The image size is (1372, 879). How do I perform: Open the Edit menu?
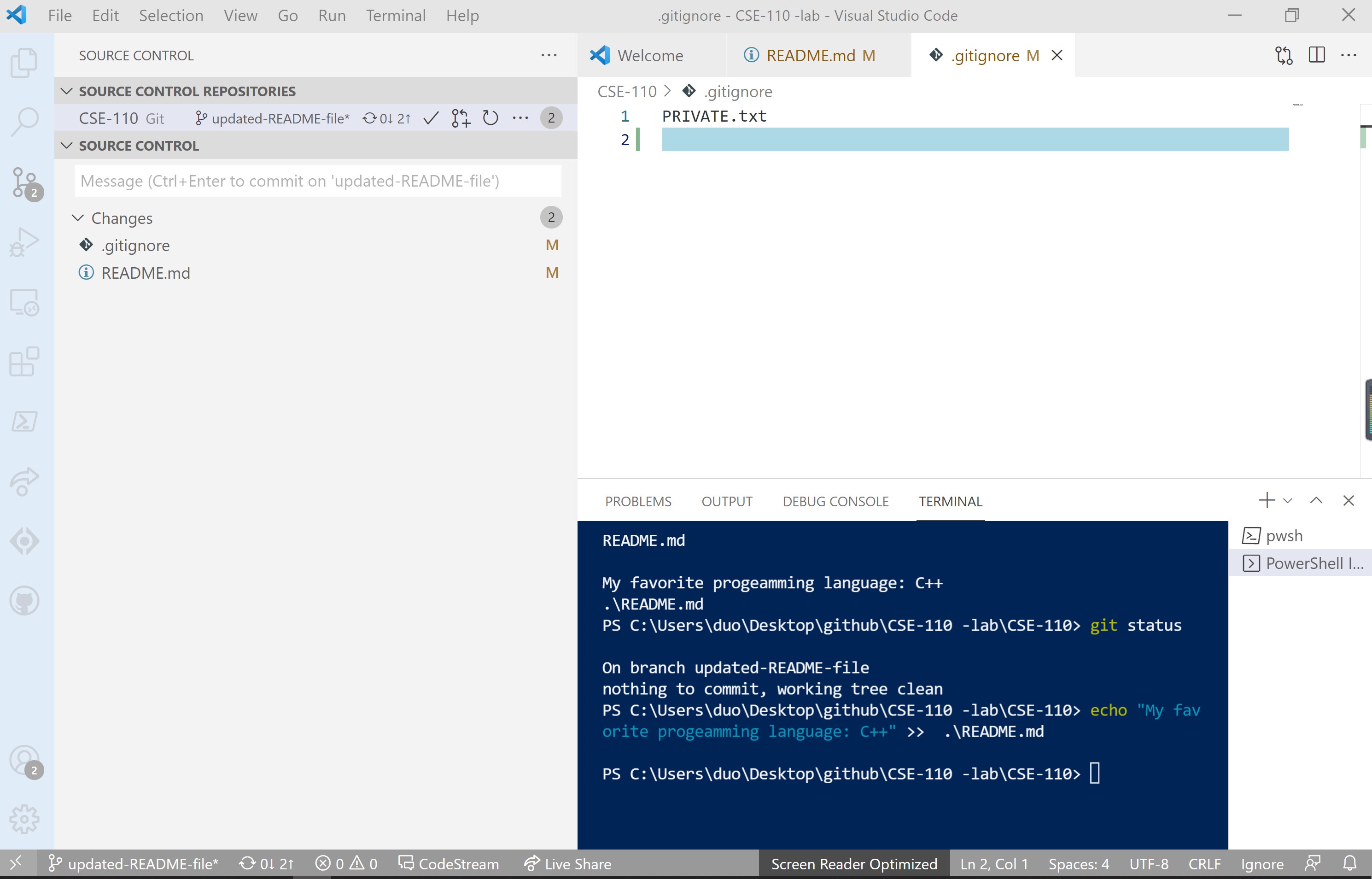[105, 15]
